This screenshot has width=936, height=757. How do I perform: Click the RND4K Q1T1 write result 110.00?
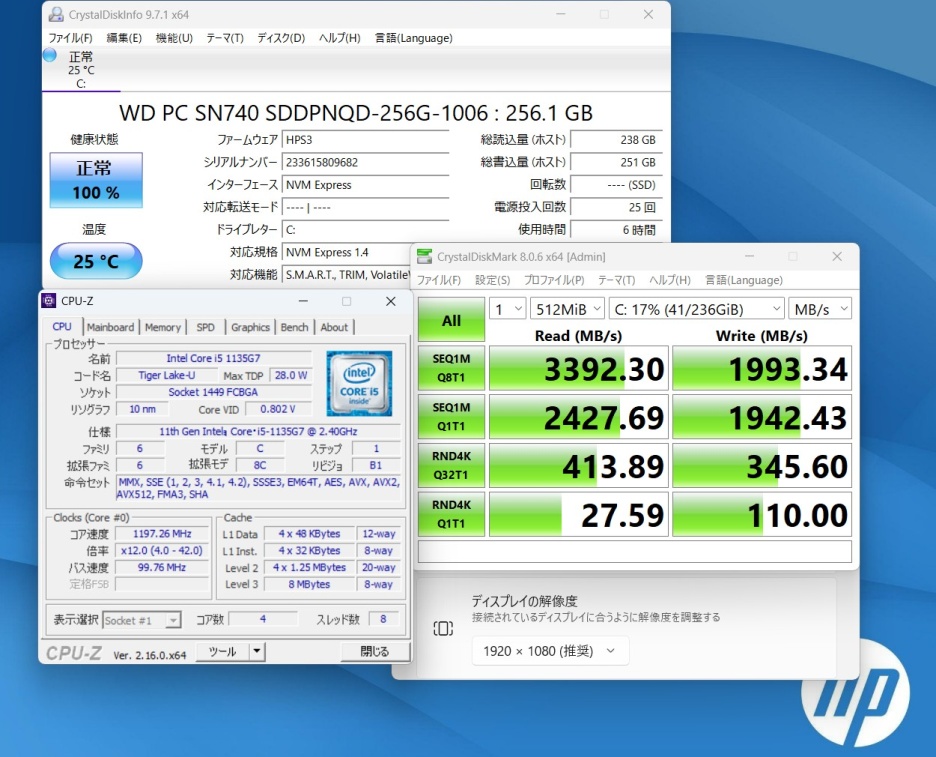(762, 515)
